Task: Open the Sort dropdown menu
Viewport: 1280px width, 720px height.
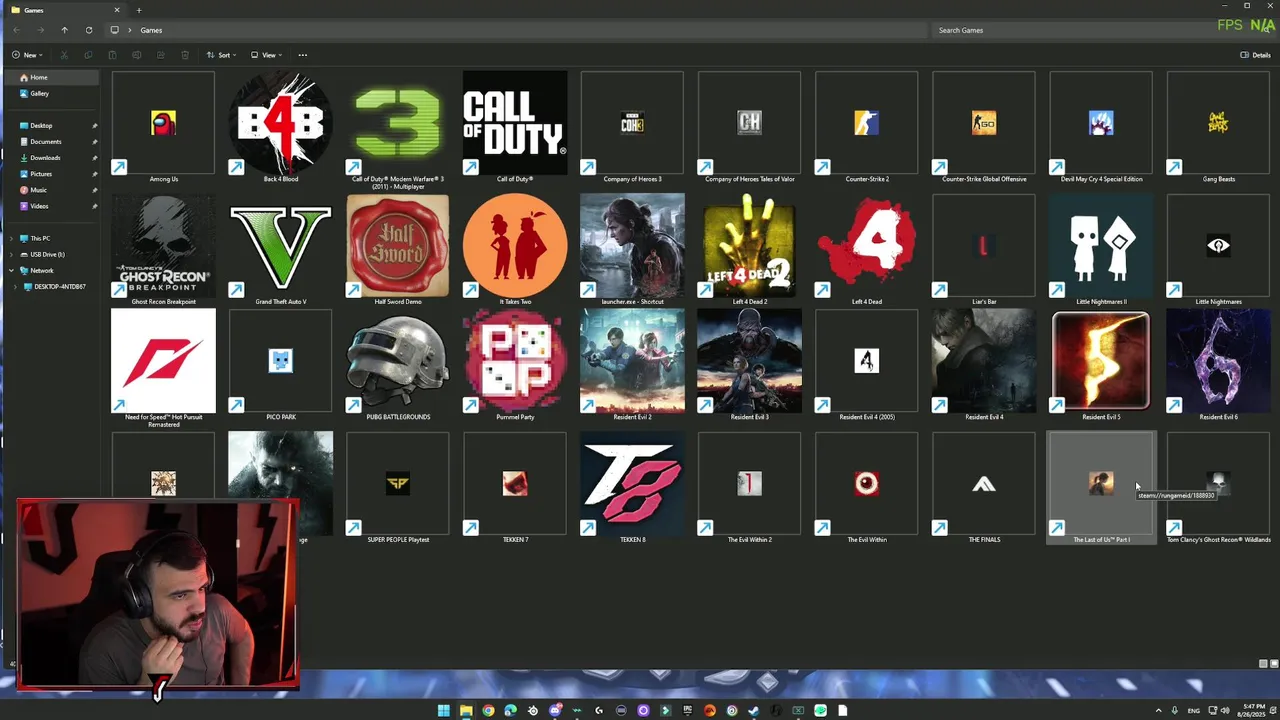Action: click(220, 55)
